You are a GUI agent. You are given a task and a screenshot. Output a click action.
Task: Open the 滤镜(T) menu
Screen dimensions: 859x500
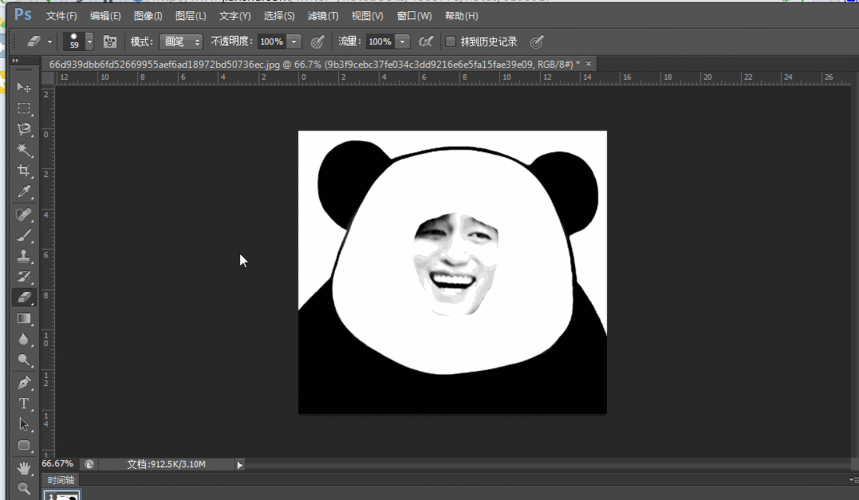click(322, 16)
